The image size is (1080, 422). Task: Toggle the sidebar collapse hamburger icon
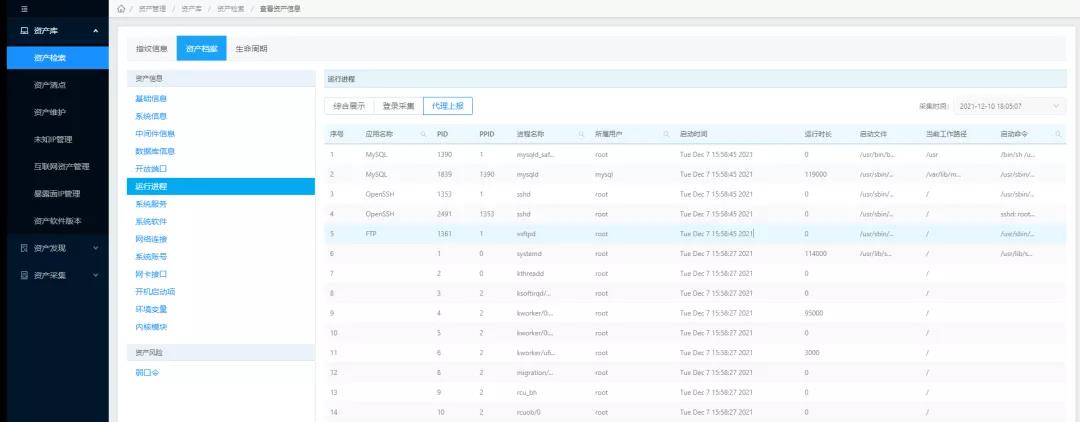click(x=24, y=9)
